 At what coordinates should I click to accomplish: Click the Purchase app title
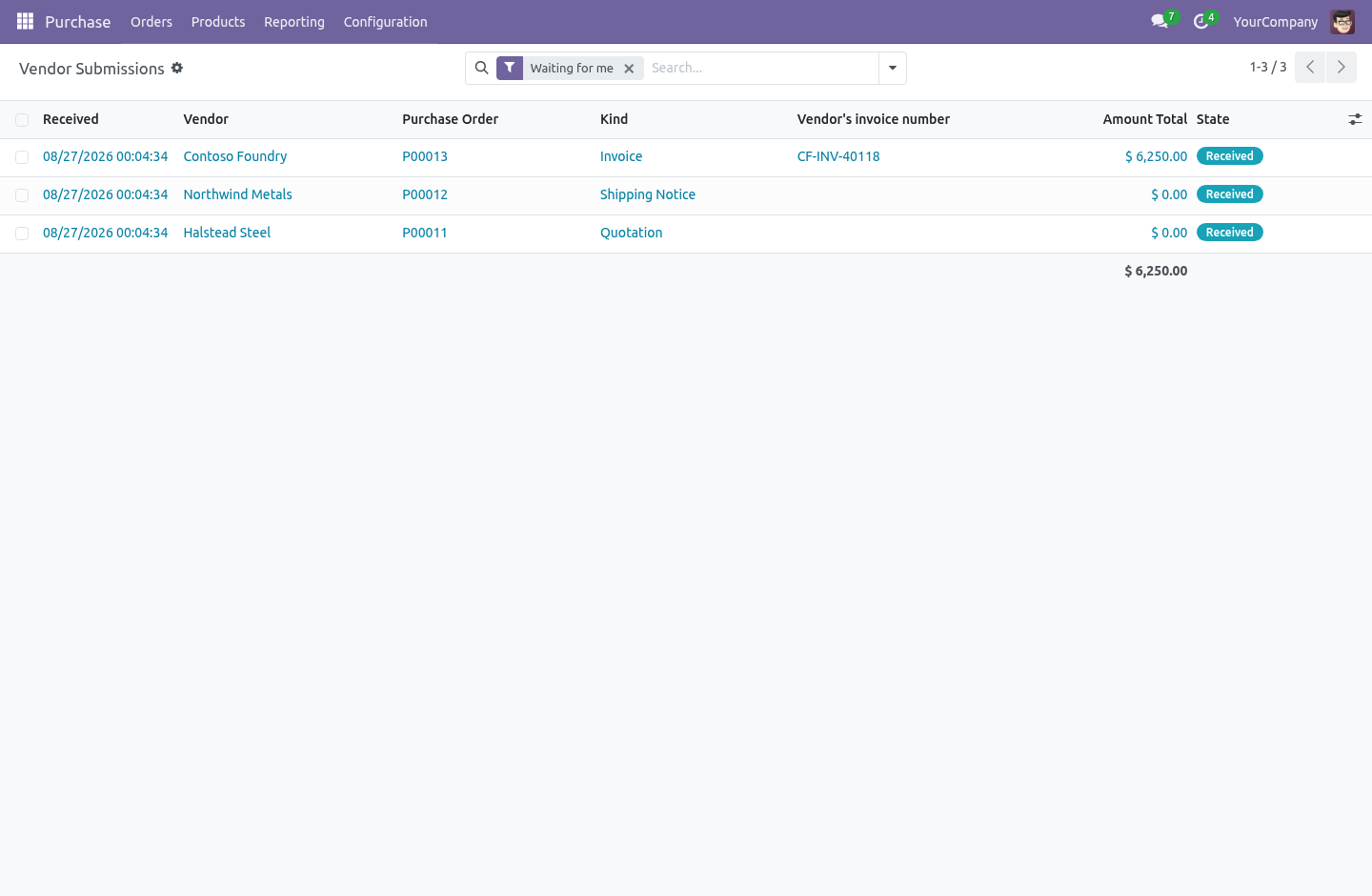78,21
